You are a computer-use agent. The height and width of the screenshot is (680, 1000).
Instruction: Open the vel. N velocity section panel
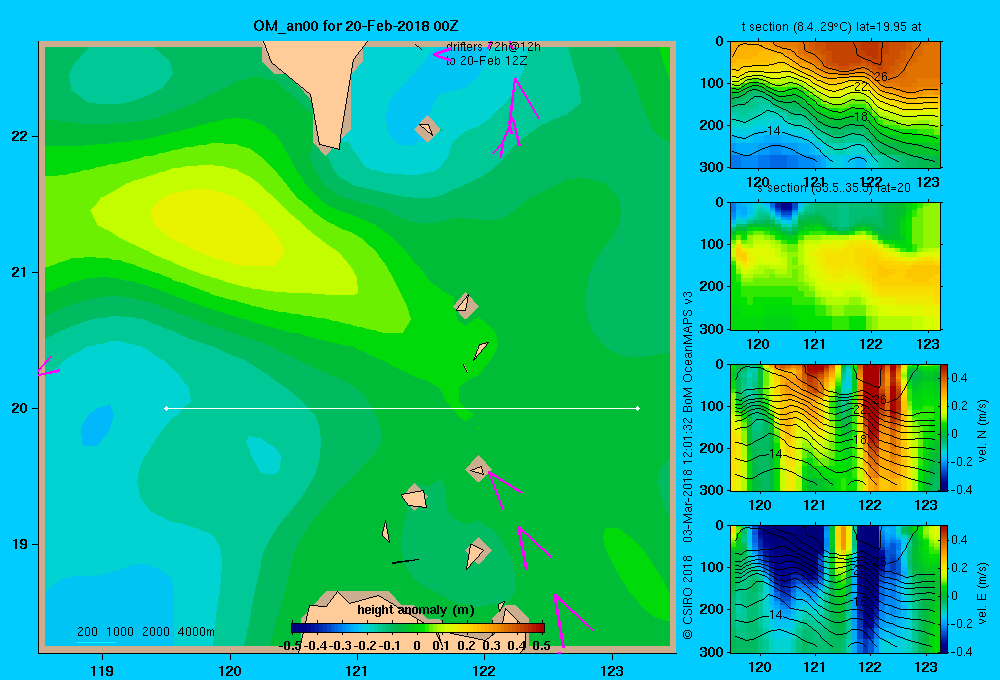(x=835, y=427)
